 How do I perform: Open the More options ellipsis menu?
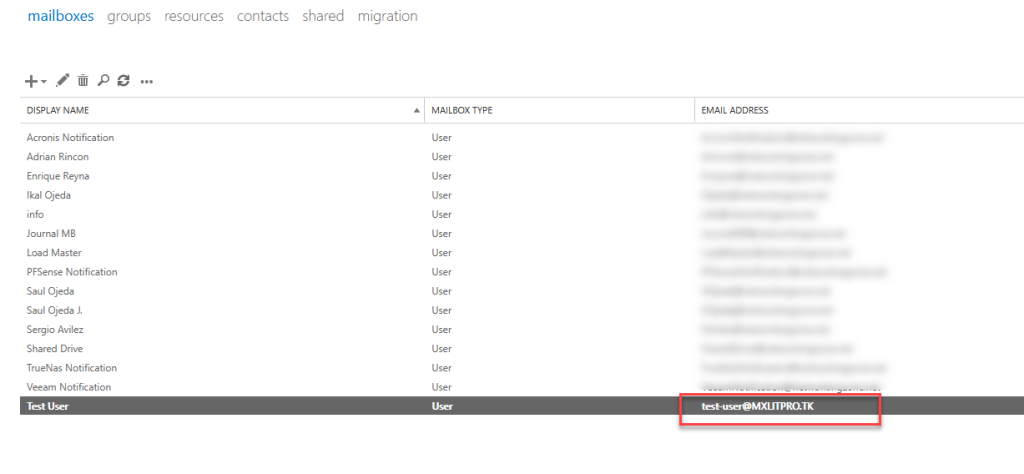coord(147,82)
